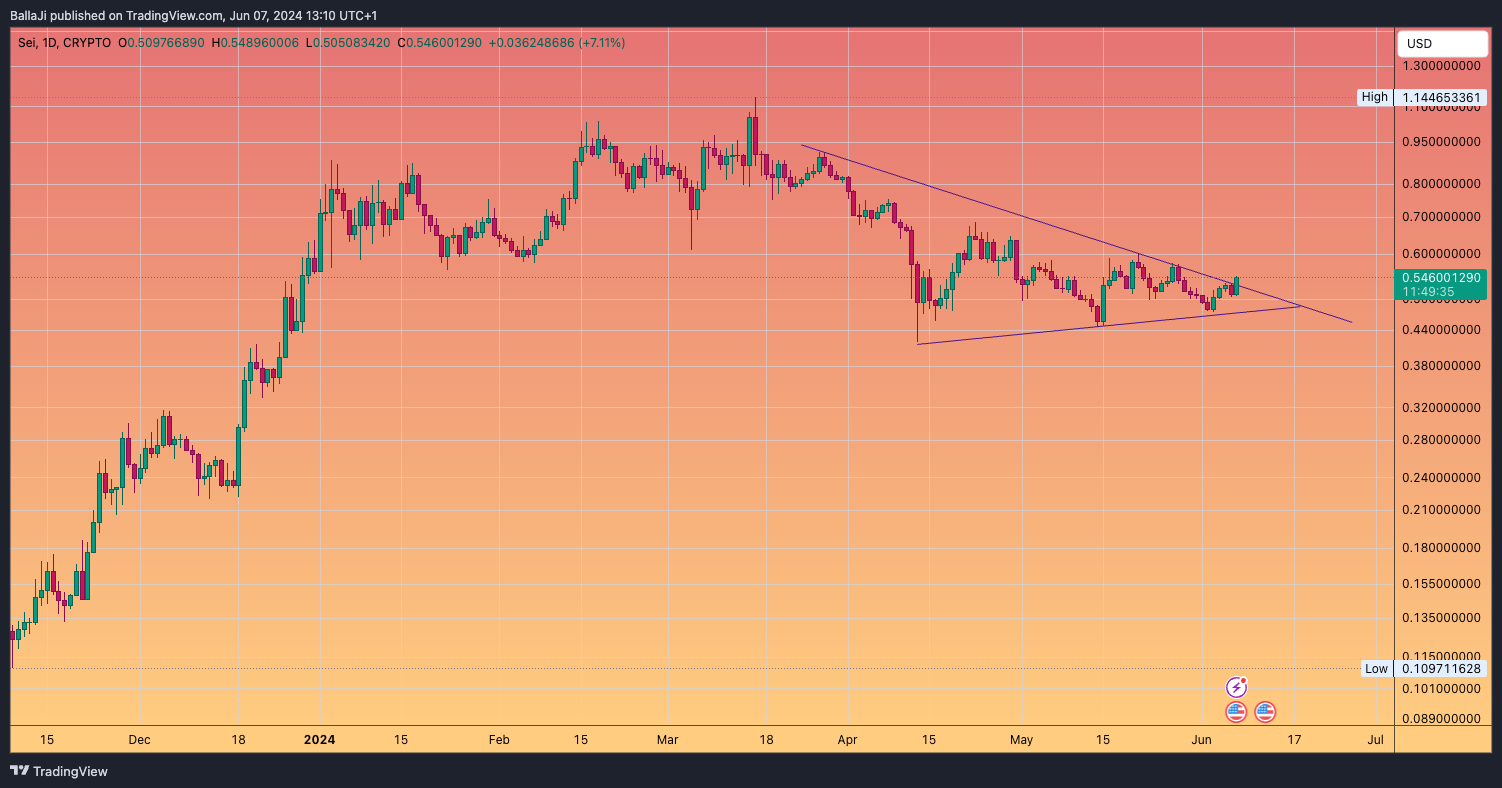This screenshot has width=1502, height=788.
Task: Click the Mar label on the time axis
Action: (668, 740)
